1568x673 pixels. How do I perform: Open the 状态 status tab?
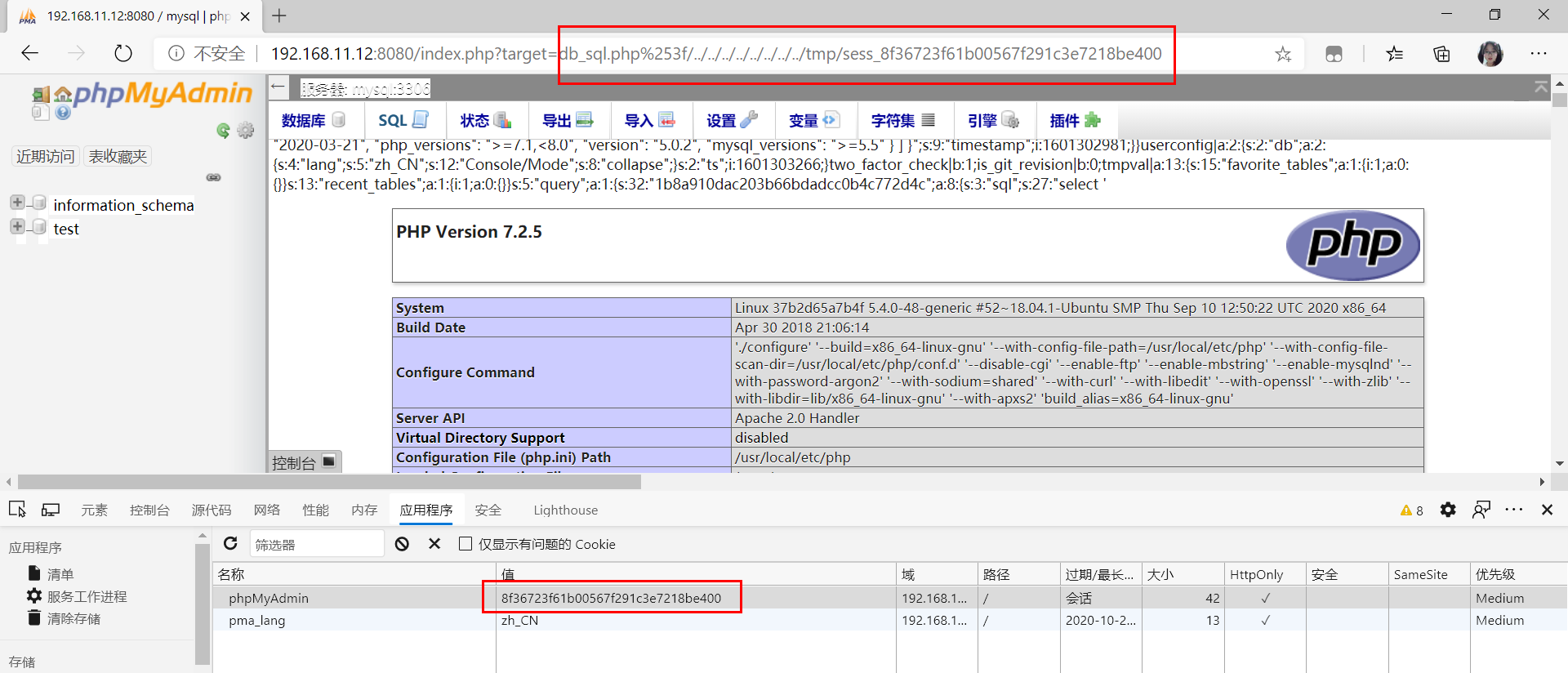[486, 121]
